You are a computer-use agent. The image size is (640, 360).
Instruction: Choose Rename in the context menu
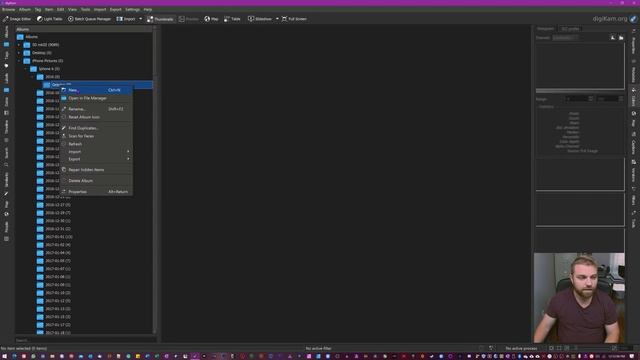pyautogui.click(x=96, y=109)
